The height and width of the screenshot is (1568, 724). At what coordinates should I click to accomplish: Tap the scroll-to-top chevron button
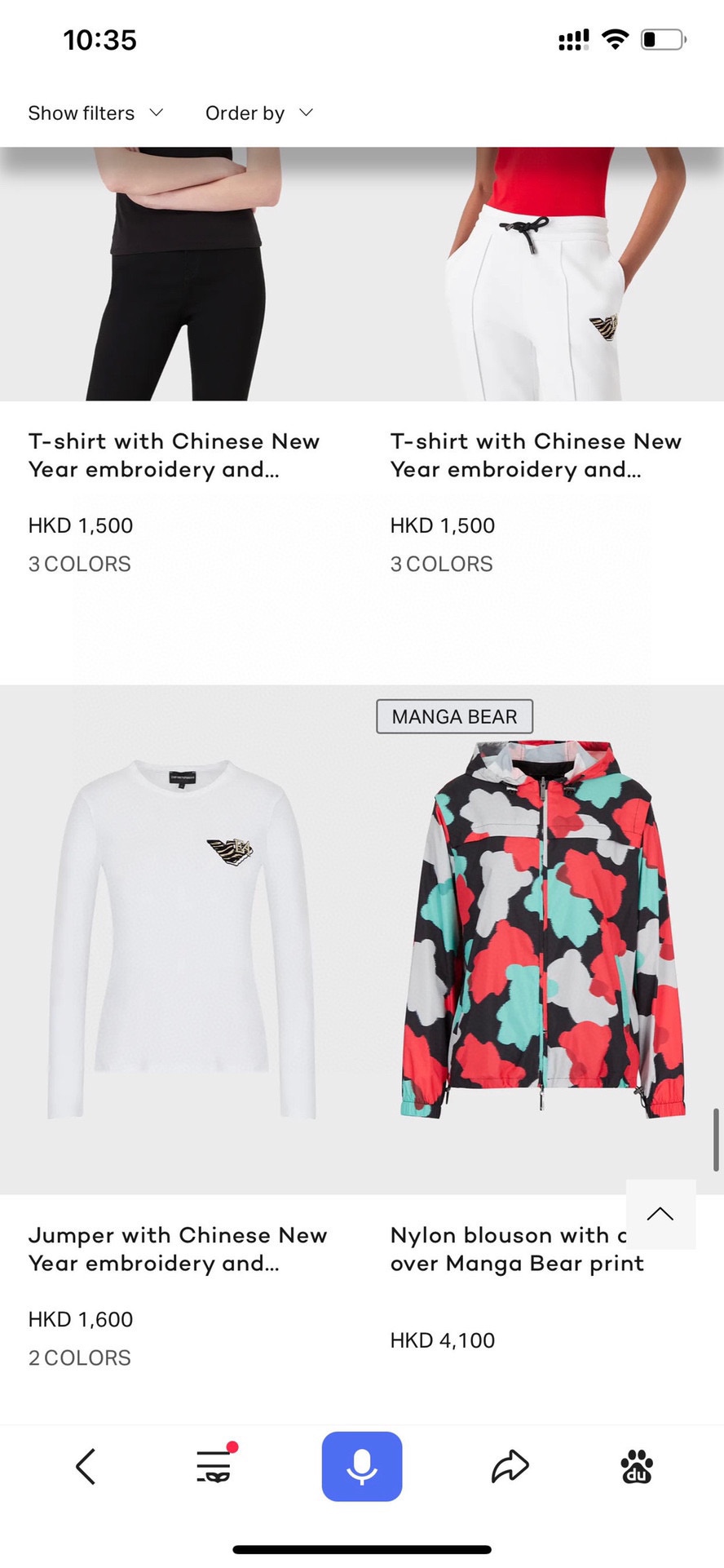coord(660,1214)
